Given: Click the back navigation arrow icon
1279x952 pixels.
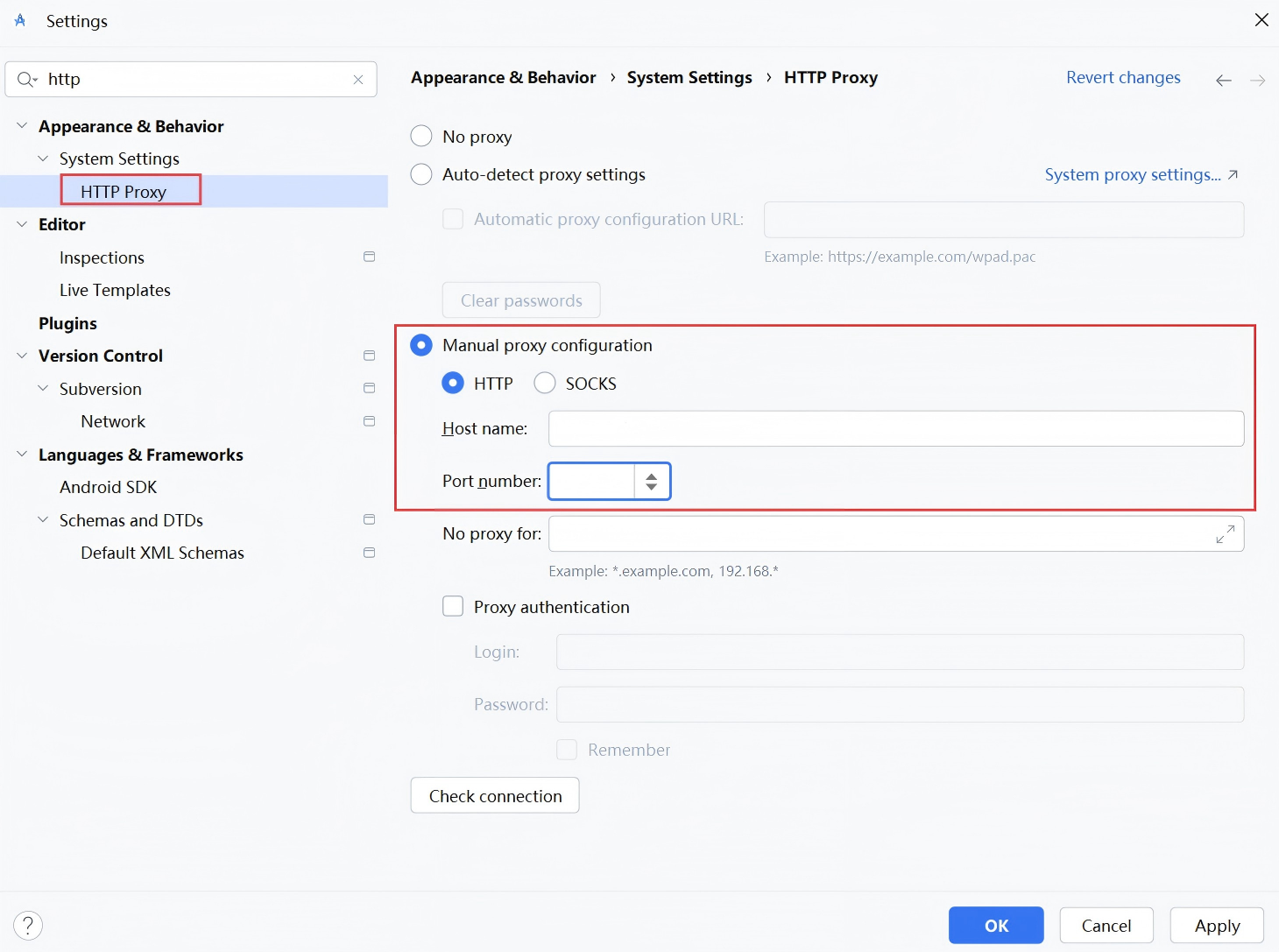Looking at the screenshot, I should [1224, 80].
